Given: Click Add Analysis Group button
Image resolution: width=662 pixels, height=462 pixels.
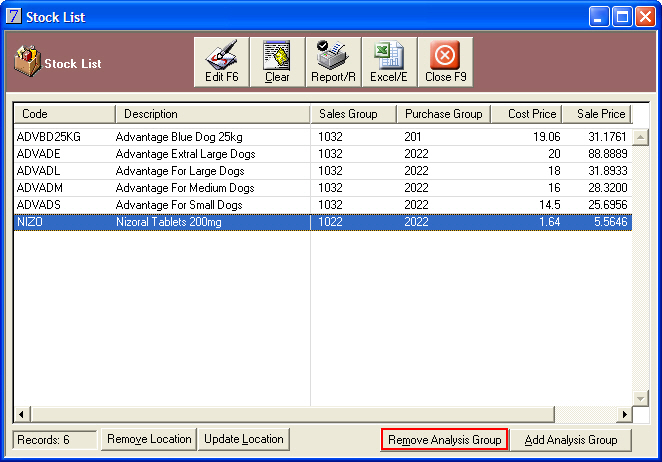Looking at the screenshot, I should coord(571,440).
